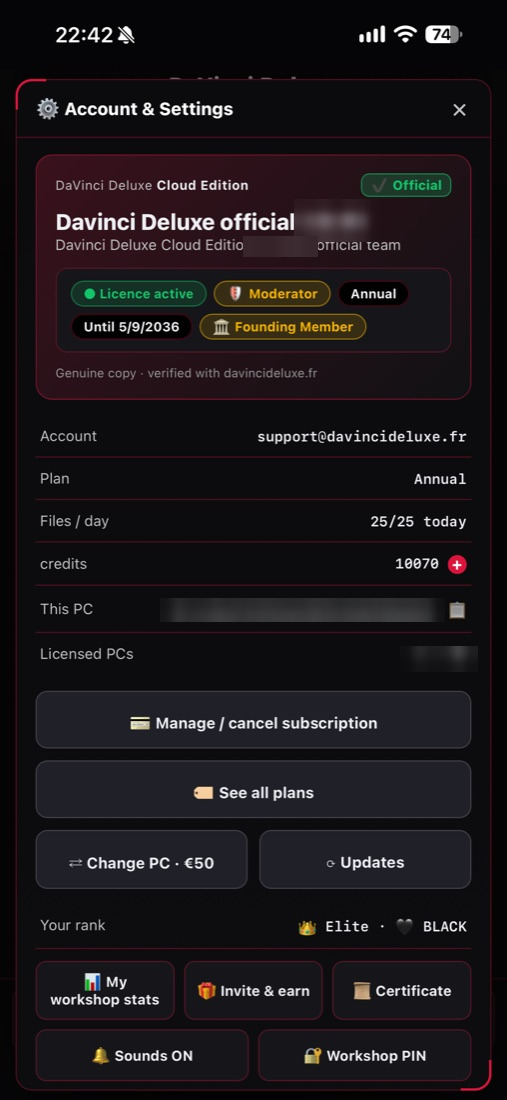Open My workshop stats
This screenshot has height=1100, width=507.
coord(105,991)
